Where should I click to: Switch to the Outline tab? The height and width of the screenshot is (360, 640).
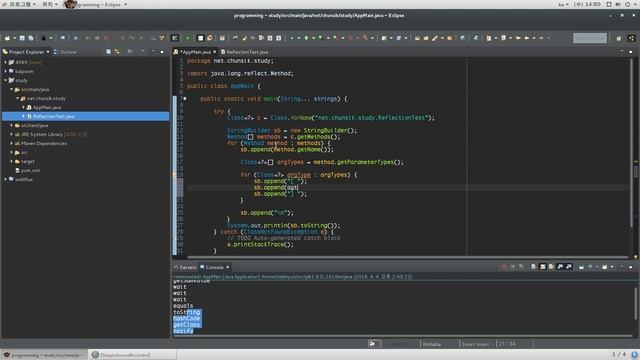click(65, 52)
